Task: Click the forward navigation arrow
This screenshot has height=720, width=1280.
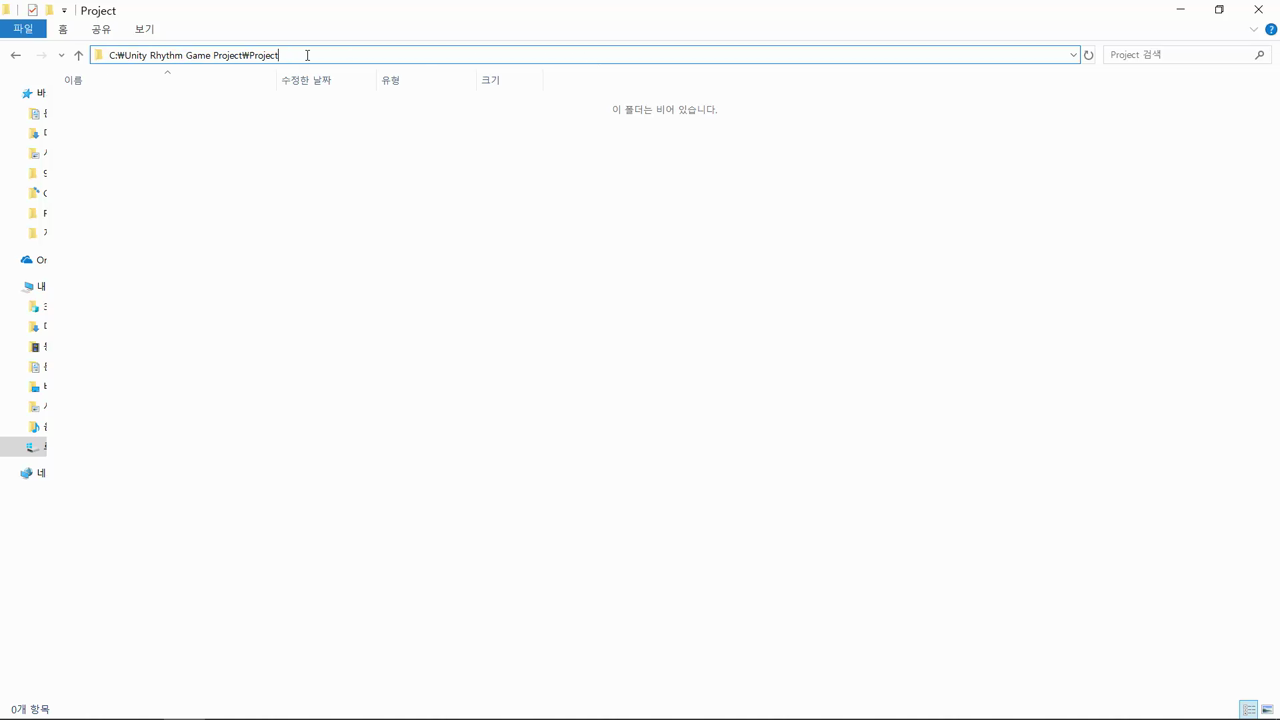Action: coord(41,55)
